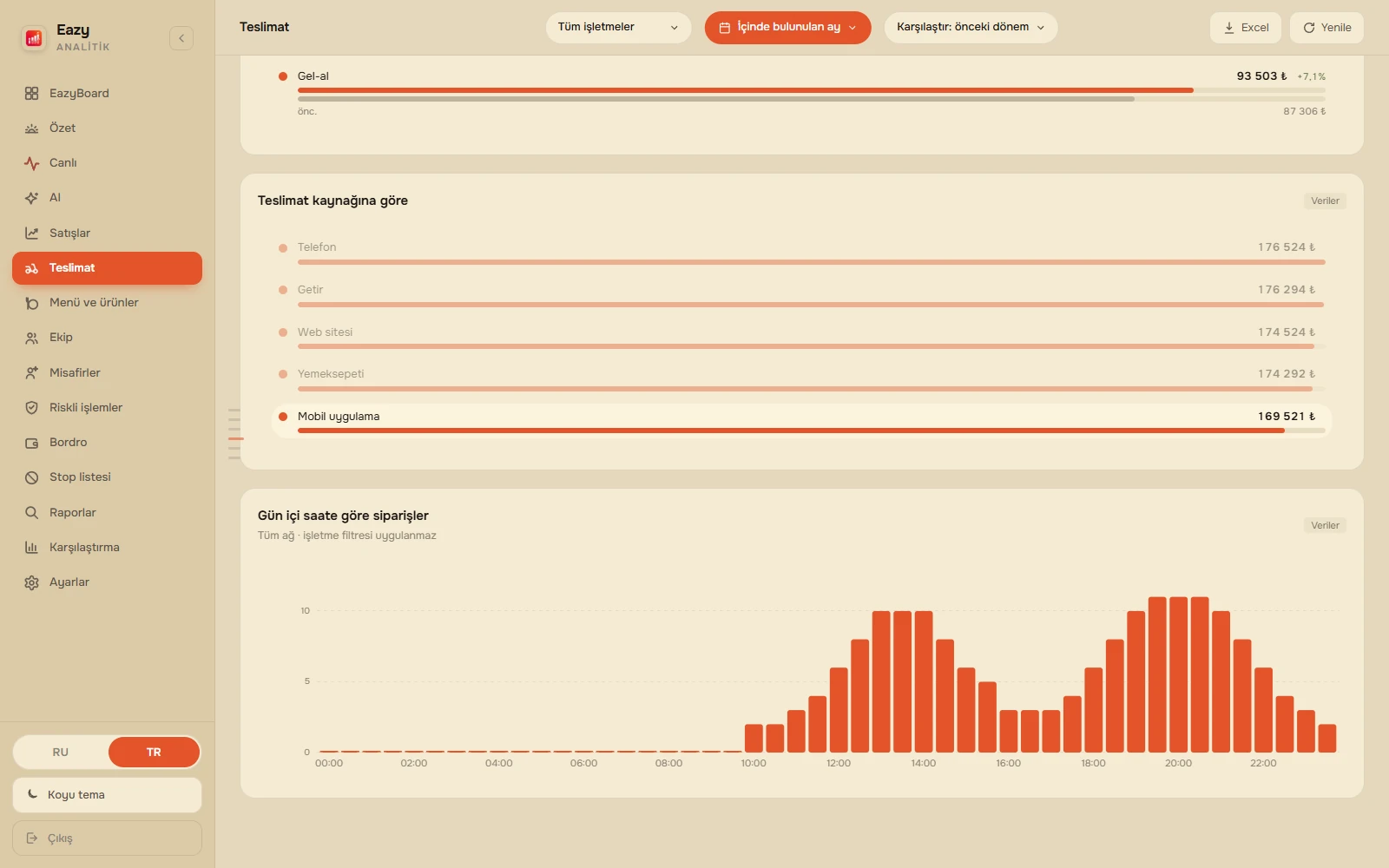
Task: Click the Eazy logo icon
Action: [x=34, y=38]
